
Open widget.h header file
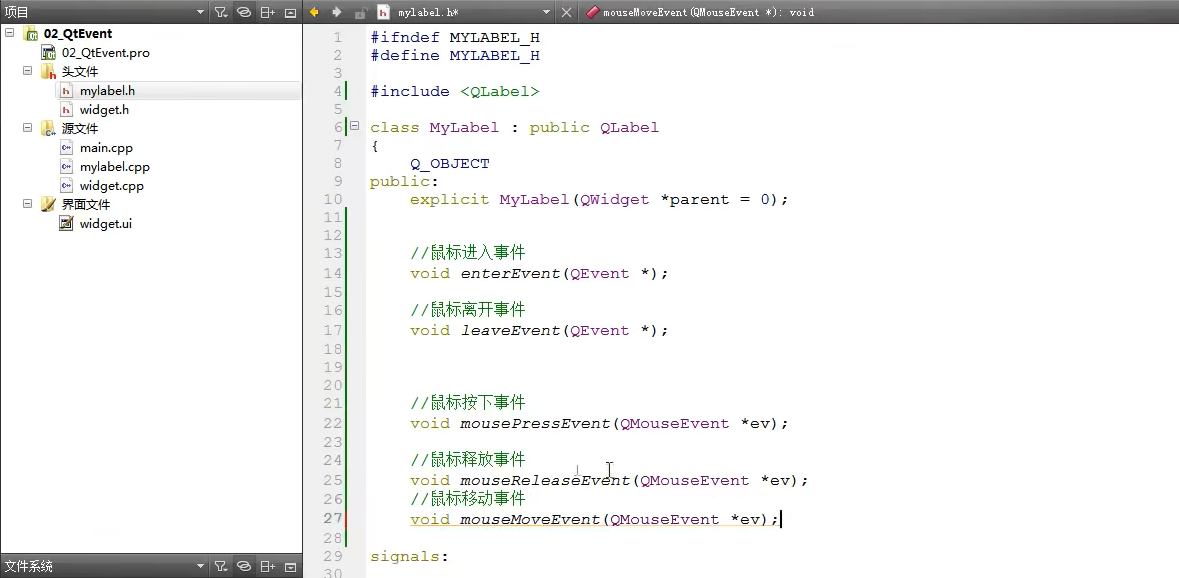pyautogui.click(x=104, y=110)
